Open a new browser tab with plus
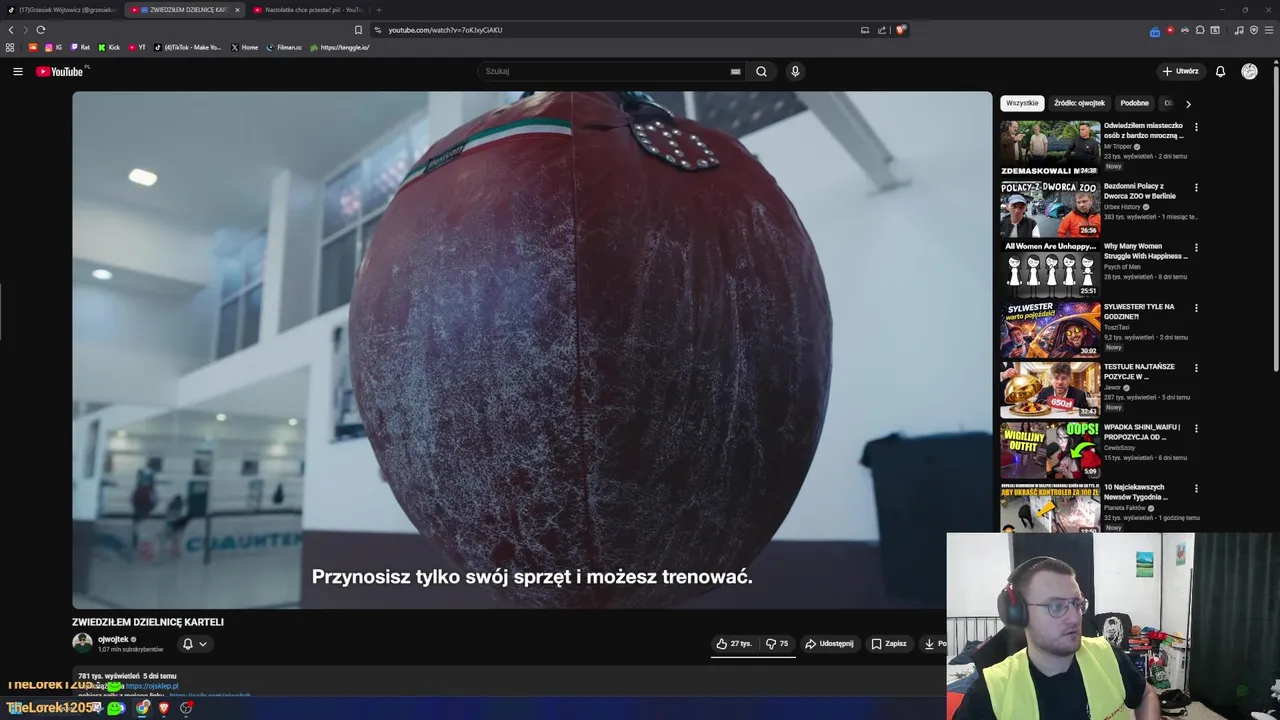Screen dimensions: 1280x720 click(378, 10)
